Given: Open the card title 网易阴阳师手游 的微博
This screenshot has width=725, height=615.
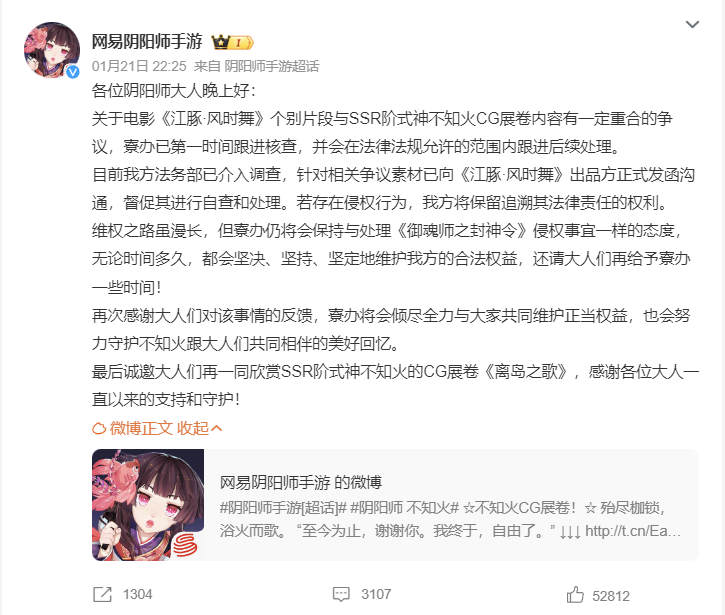Looking at the screenshot, I should point(301,482).
